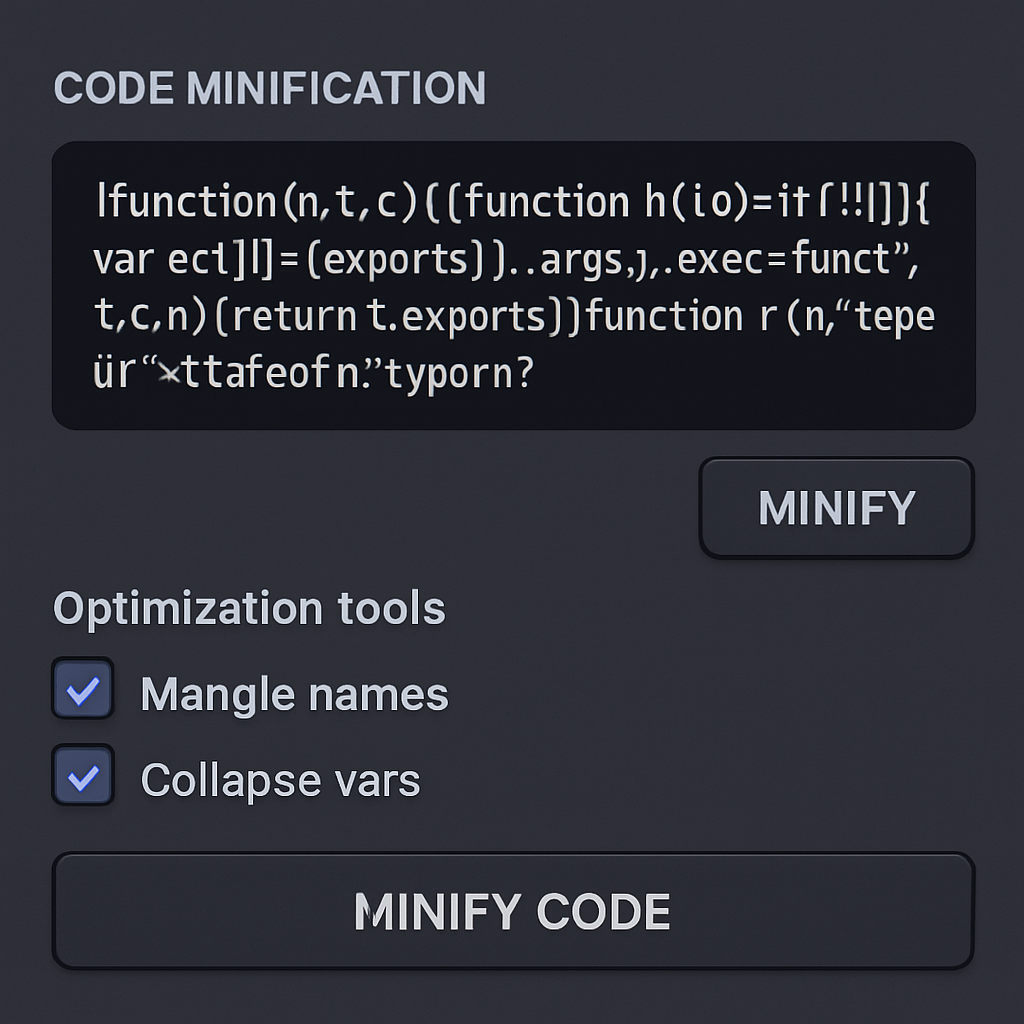Viewport: 1024px width, 1024px height.
Task: Toggle the Collapse vars setting off
Action: pos(83,775)
